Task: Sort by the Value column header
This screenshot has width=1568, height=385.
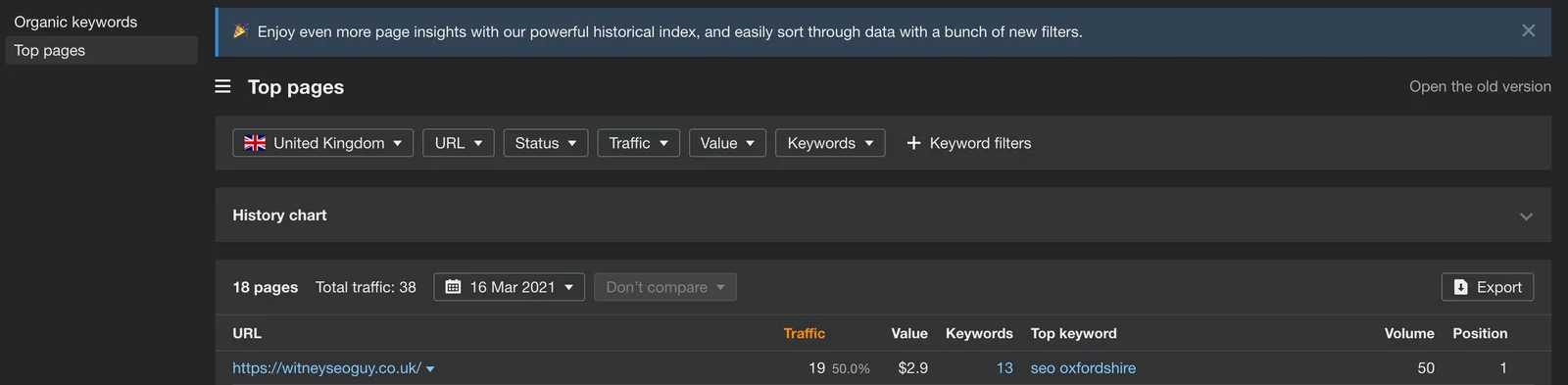Action: tap(909, 333)
